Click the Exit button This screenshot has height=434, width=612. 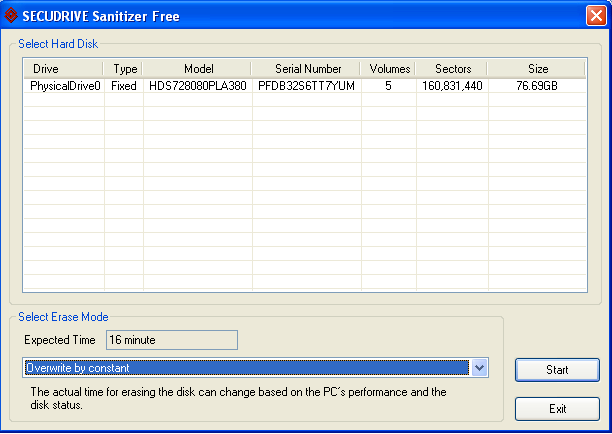click(x=557, y=409)
